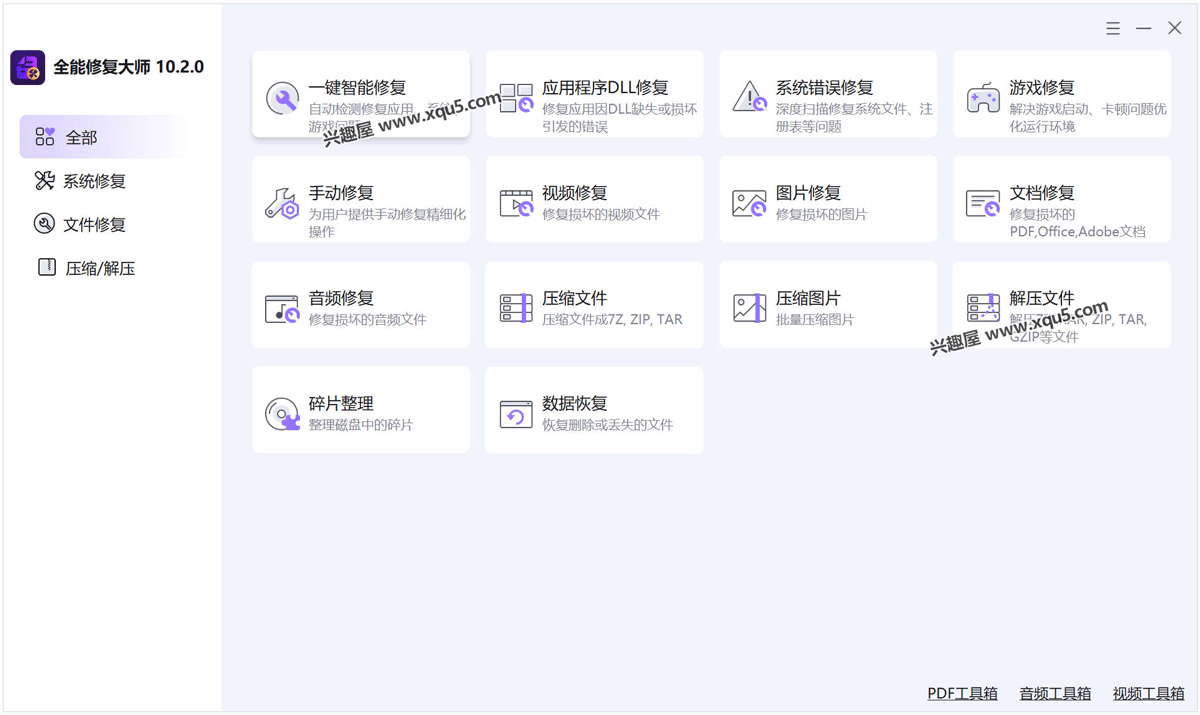Open 文档修复 card title
Screen dimensions: 1200x715
(1042, 193)
